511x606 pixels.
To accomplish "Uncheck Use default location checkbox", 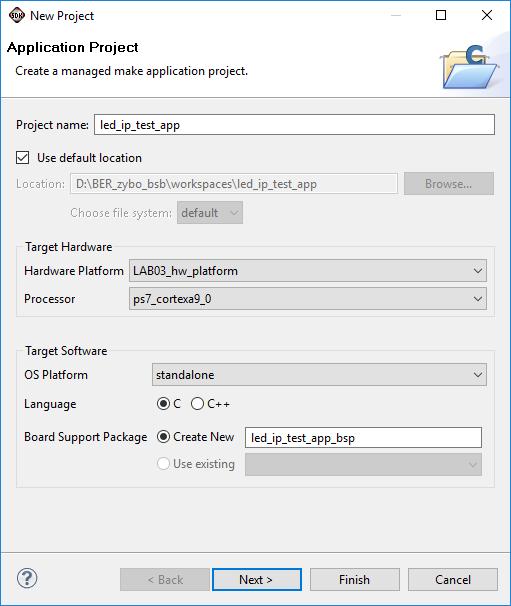I will [22, 158].
